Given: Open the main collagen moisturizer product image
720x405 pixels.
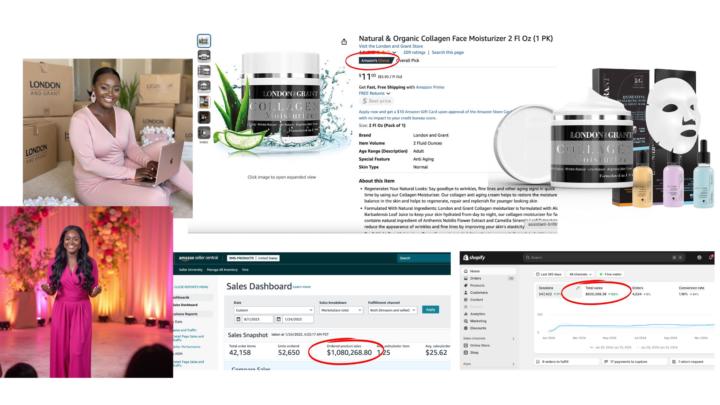Looking at the screenshot, I should pos(281,103).
